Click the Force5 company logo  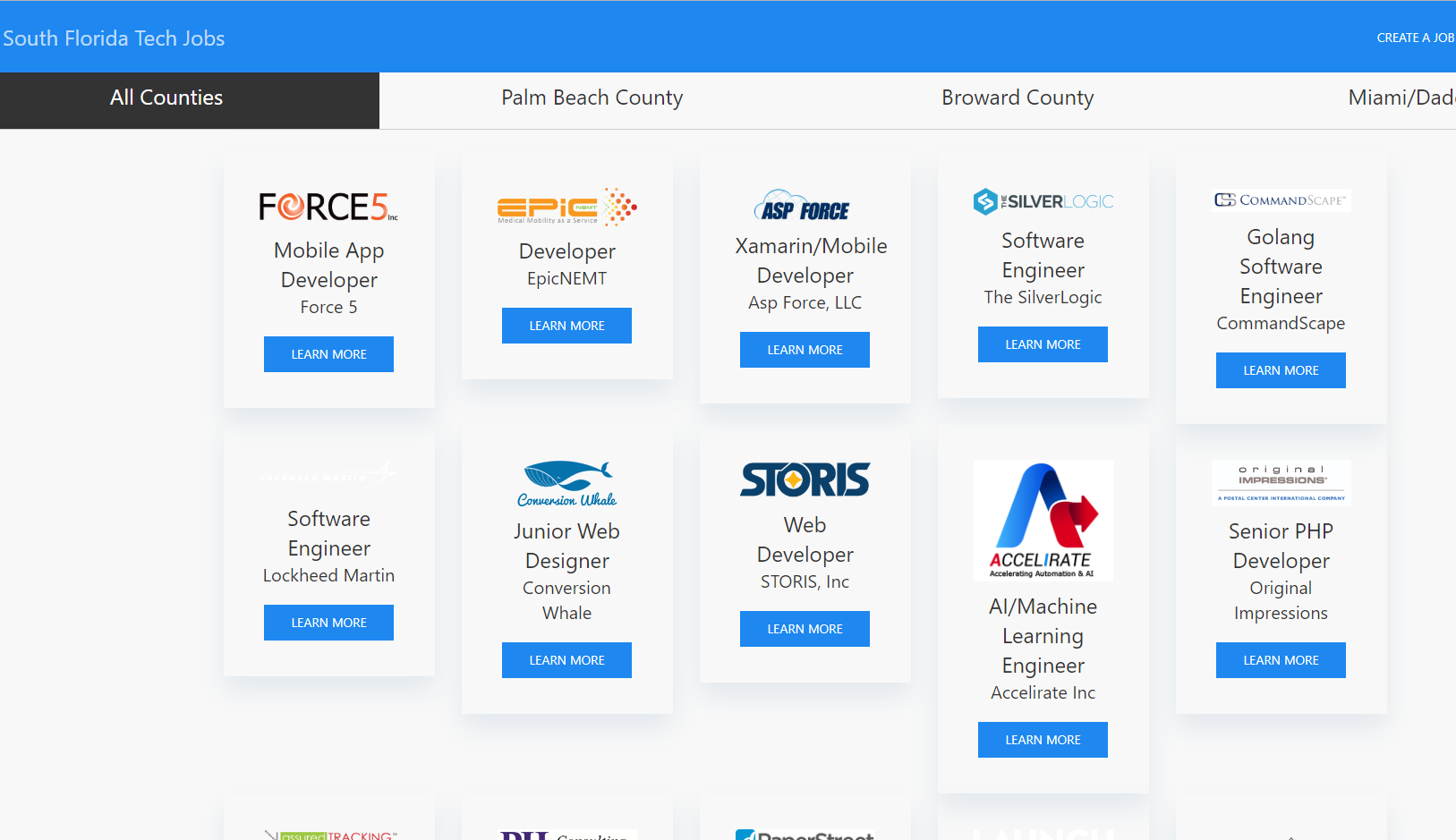(x=328, y=207)
